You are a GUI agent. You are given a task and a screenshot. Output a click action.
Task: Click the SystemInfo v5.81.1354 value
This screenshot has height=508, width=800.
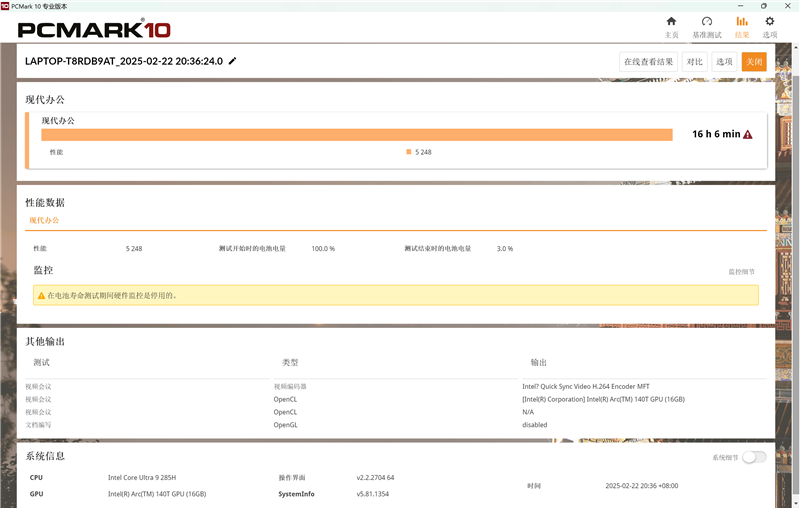[x=372, y=494]
